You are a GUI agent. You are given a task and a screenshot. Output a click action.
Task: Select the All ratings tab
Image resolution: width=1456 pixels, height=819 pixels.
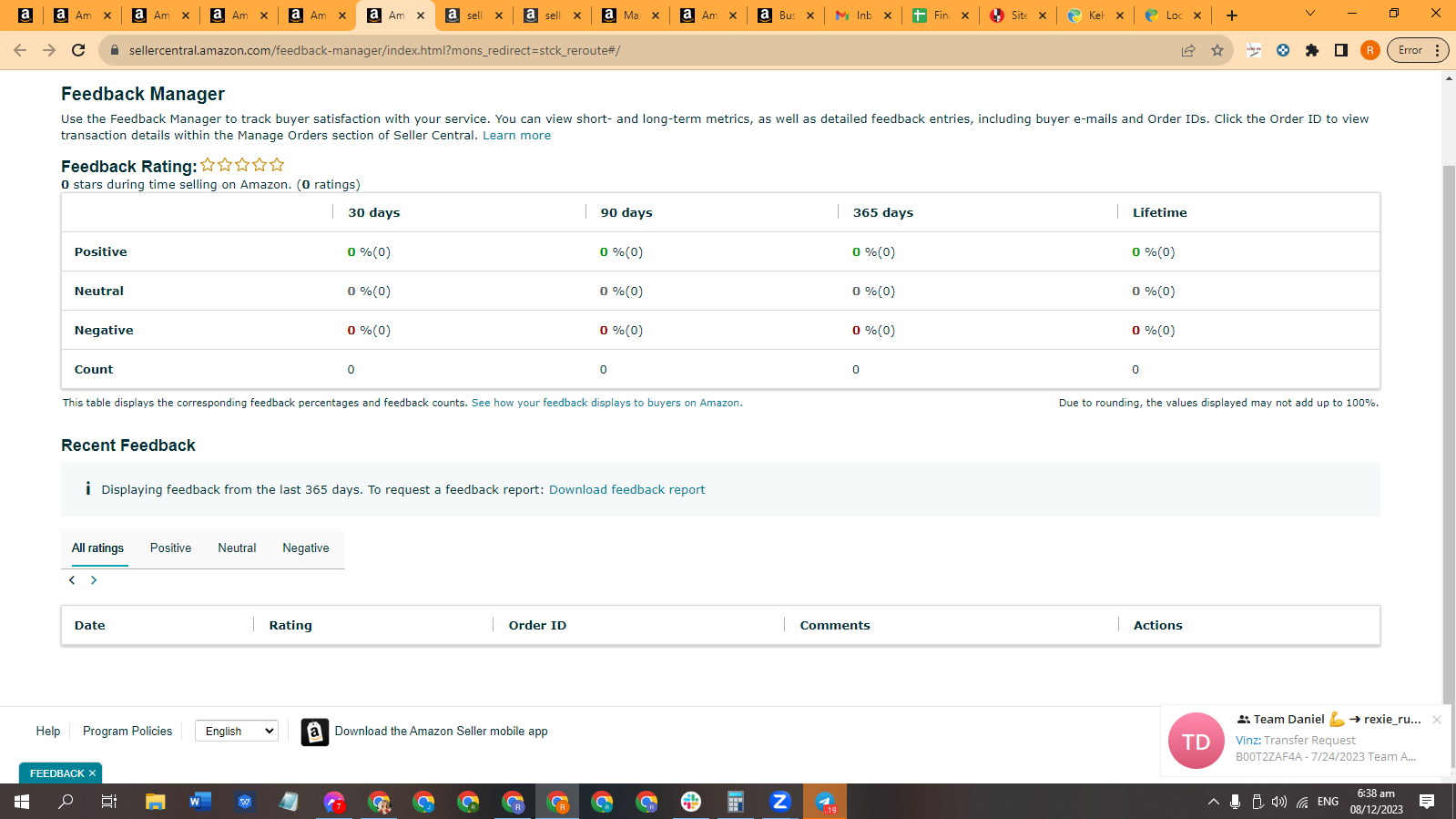coord(97,548)
